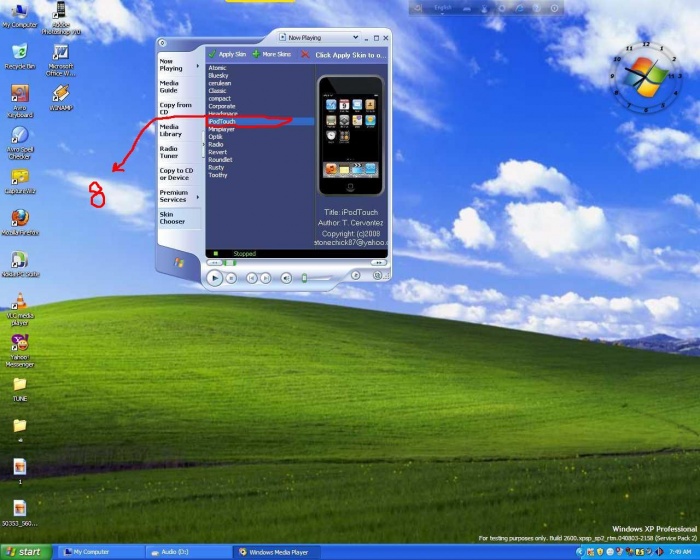
Task: Open Microsoft Office Word desktop icon
Action: tap(61, 60)
